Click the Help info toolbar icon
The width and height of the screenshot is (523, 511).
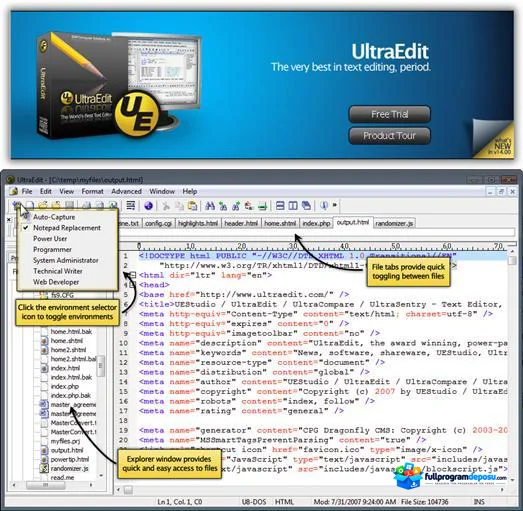pos(324,205)
